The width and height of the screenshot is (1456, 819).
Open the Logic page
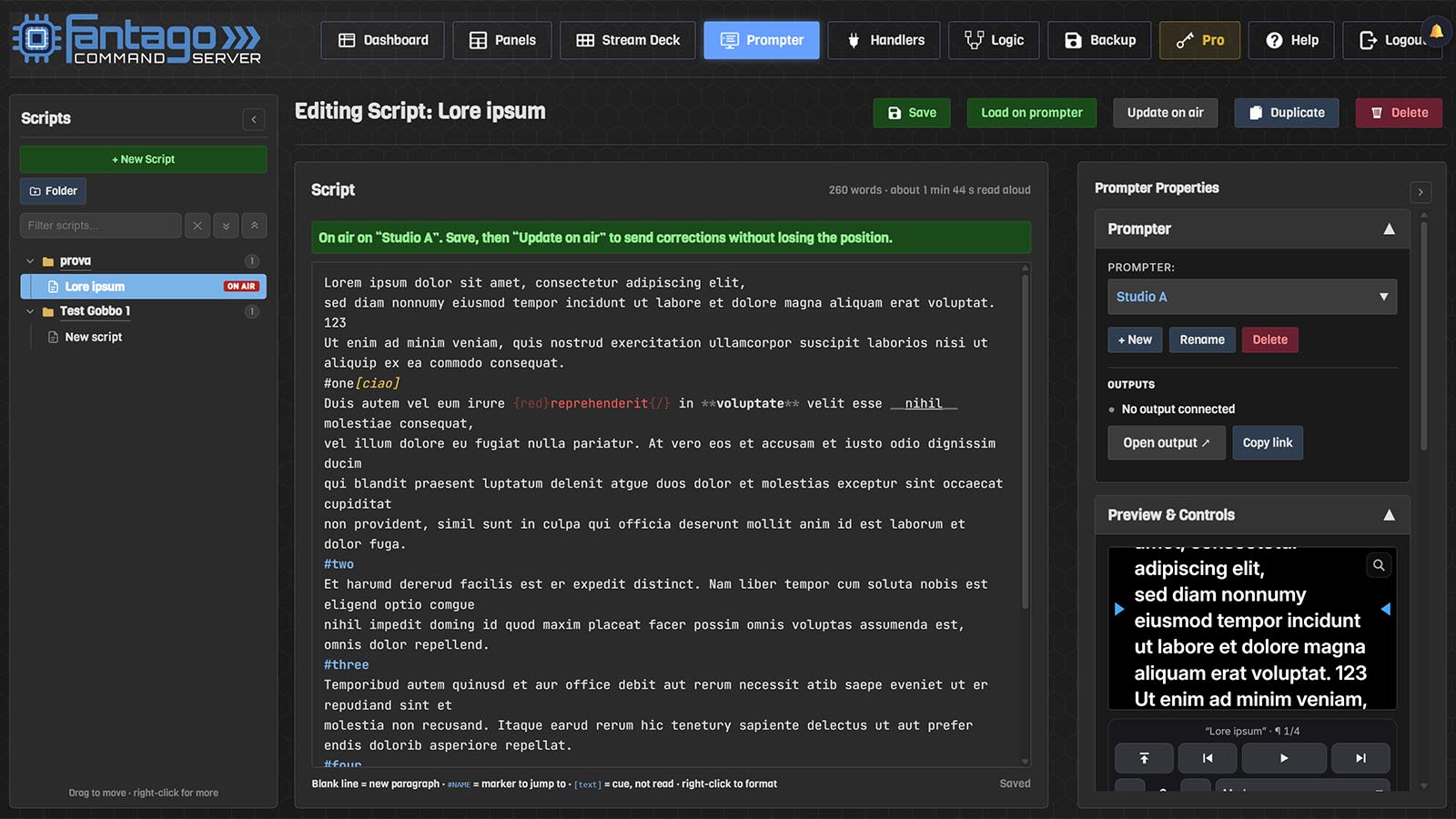[x=994, y=40]
